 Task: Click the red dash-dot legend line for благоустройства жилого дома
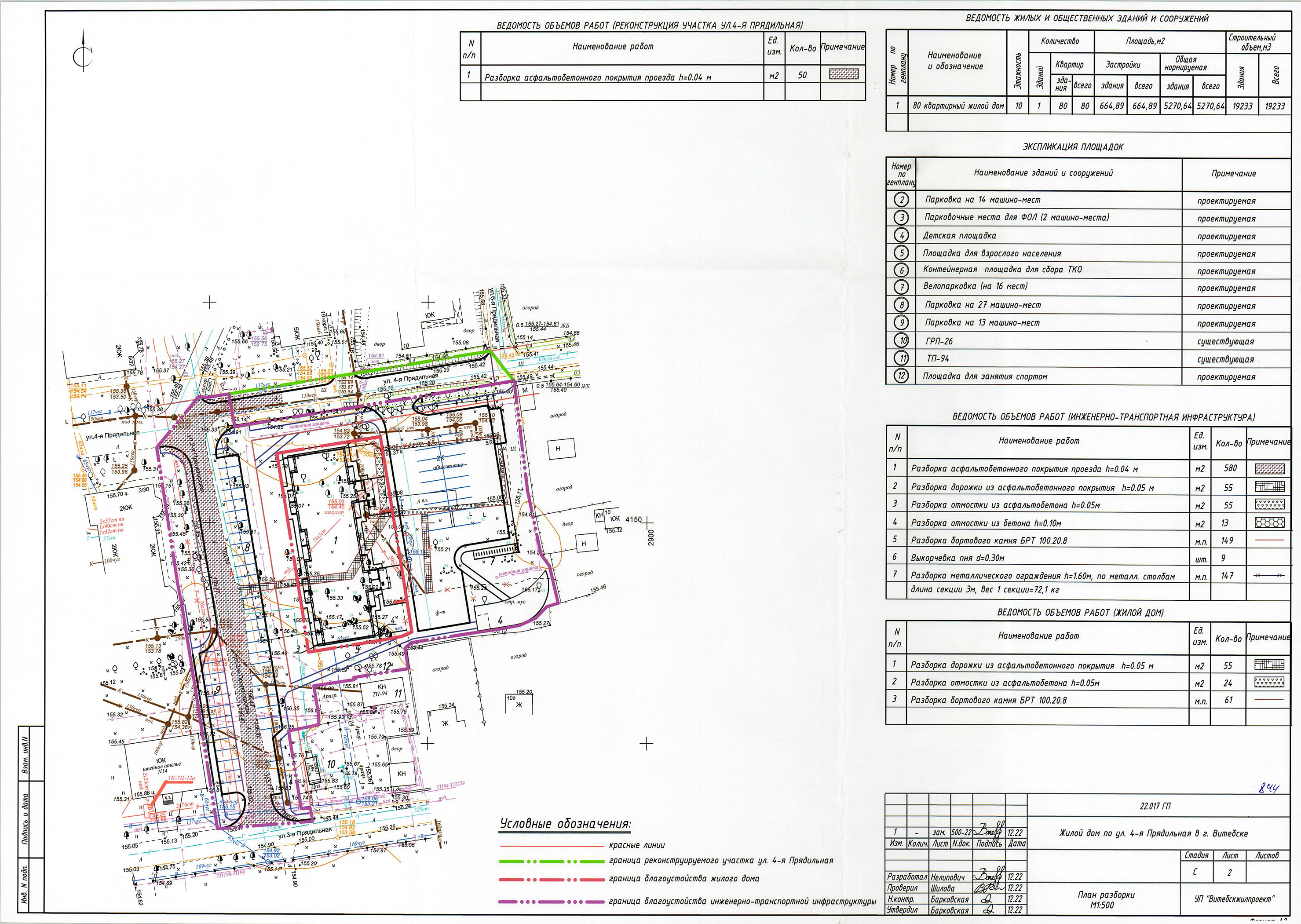pos(551,880)
